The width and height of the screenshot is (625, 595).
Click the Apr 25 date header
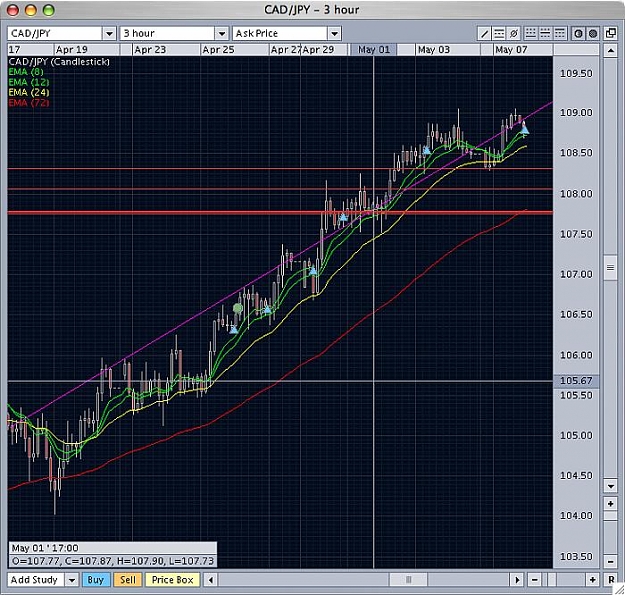[x=218, y=50]
